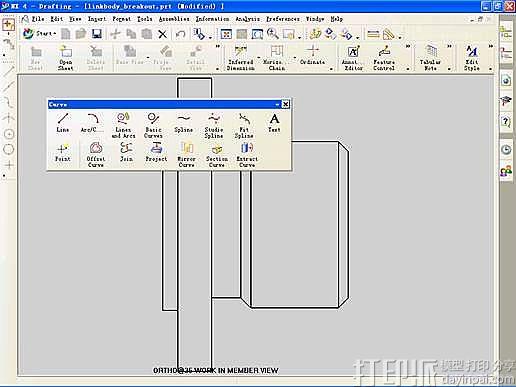This screenshot has height=387, width=516.
Task: Click the Text tool icon
Action: [274, 123]
